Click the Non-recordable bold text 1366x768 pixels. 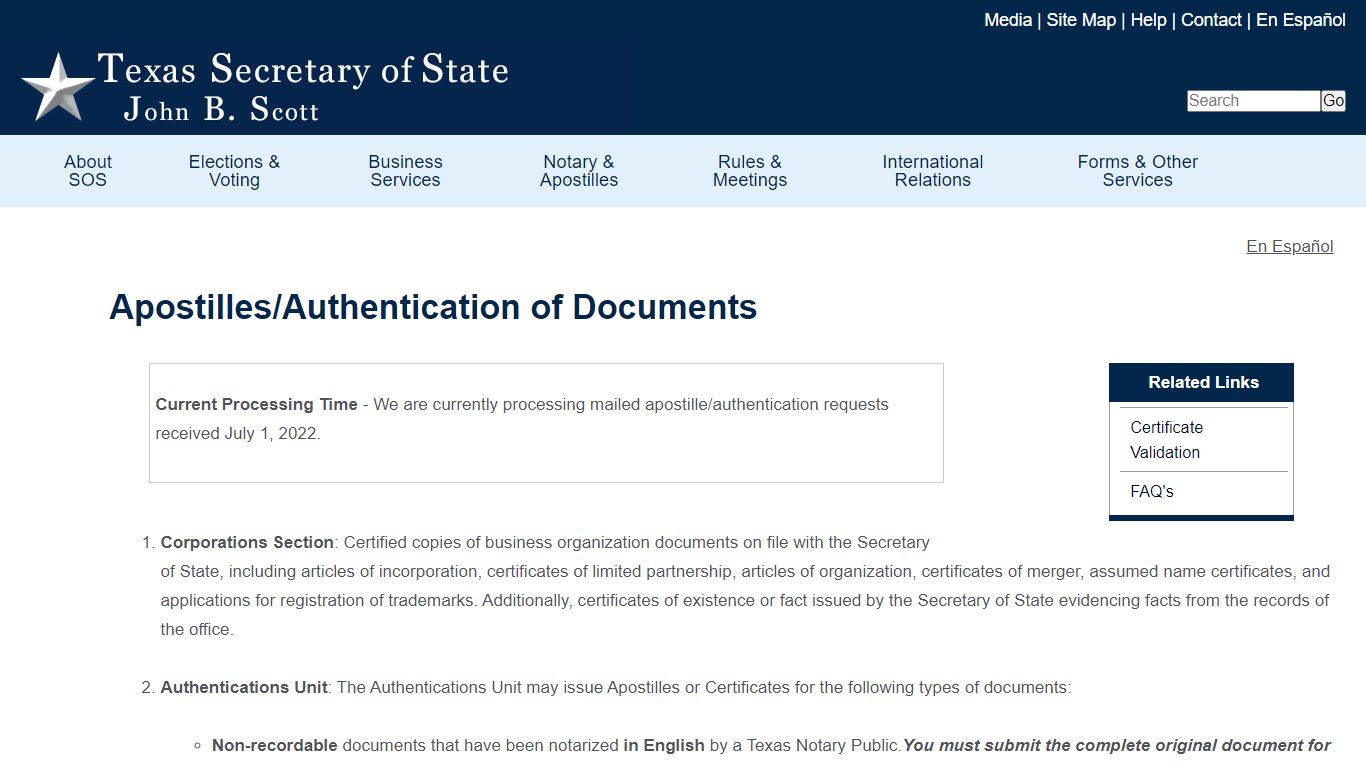pos(275,746)
